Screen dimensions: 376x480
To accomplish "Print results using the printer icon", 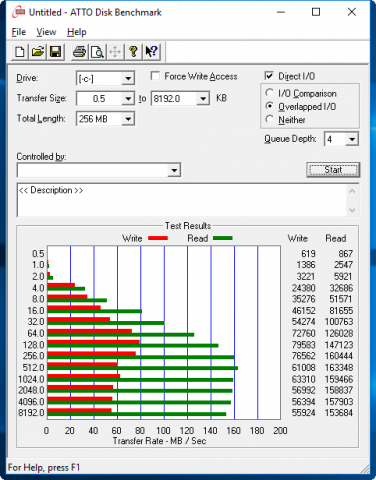I will click(79, 52).
